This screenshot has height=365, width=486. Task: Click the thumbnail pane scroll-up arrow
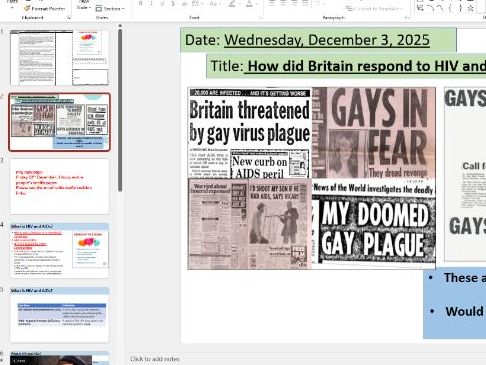(120, 26)
